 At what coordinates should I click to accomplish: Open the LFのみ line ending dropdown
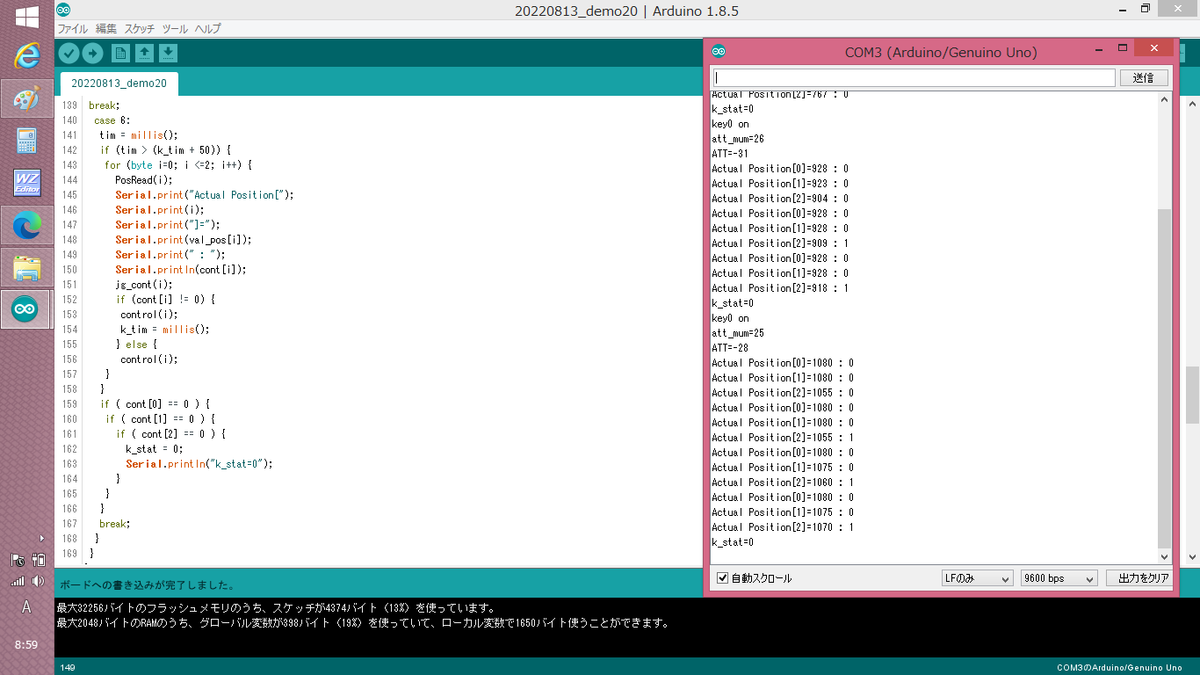(977, 578)
